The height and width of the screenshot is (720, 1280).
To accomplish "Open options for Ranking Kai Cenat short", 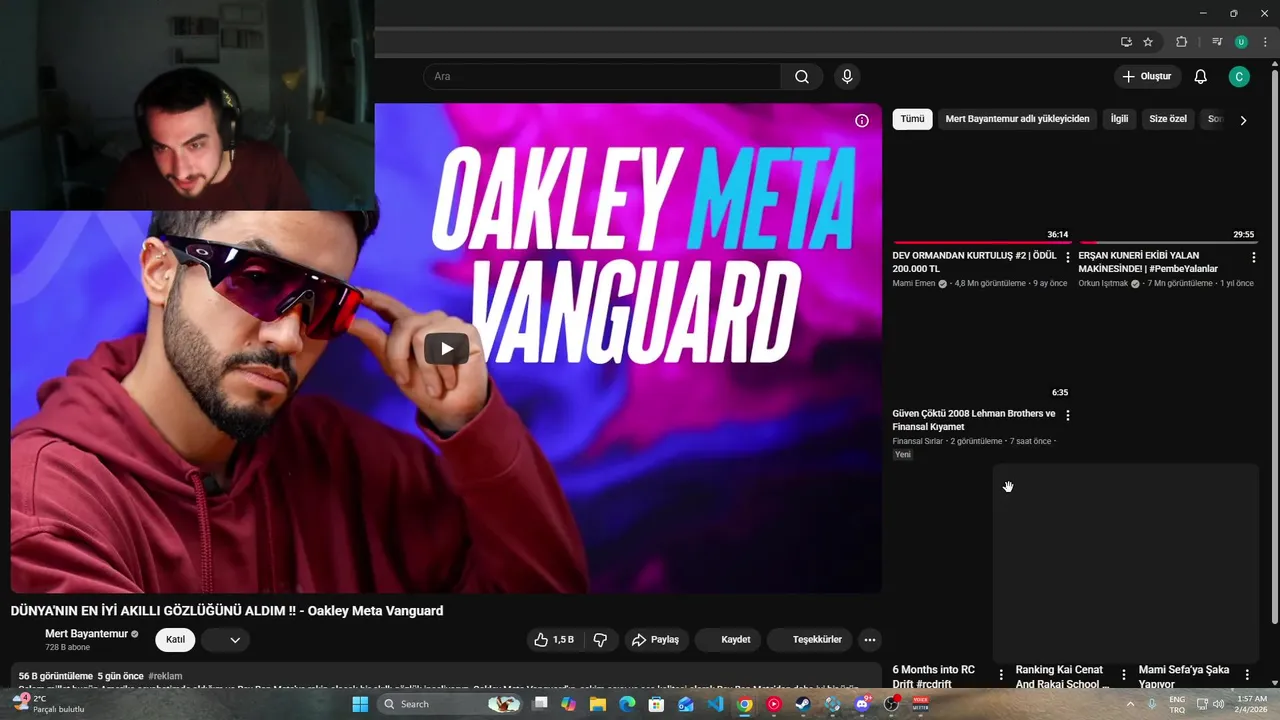I will (1124, 675).
